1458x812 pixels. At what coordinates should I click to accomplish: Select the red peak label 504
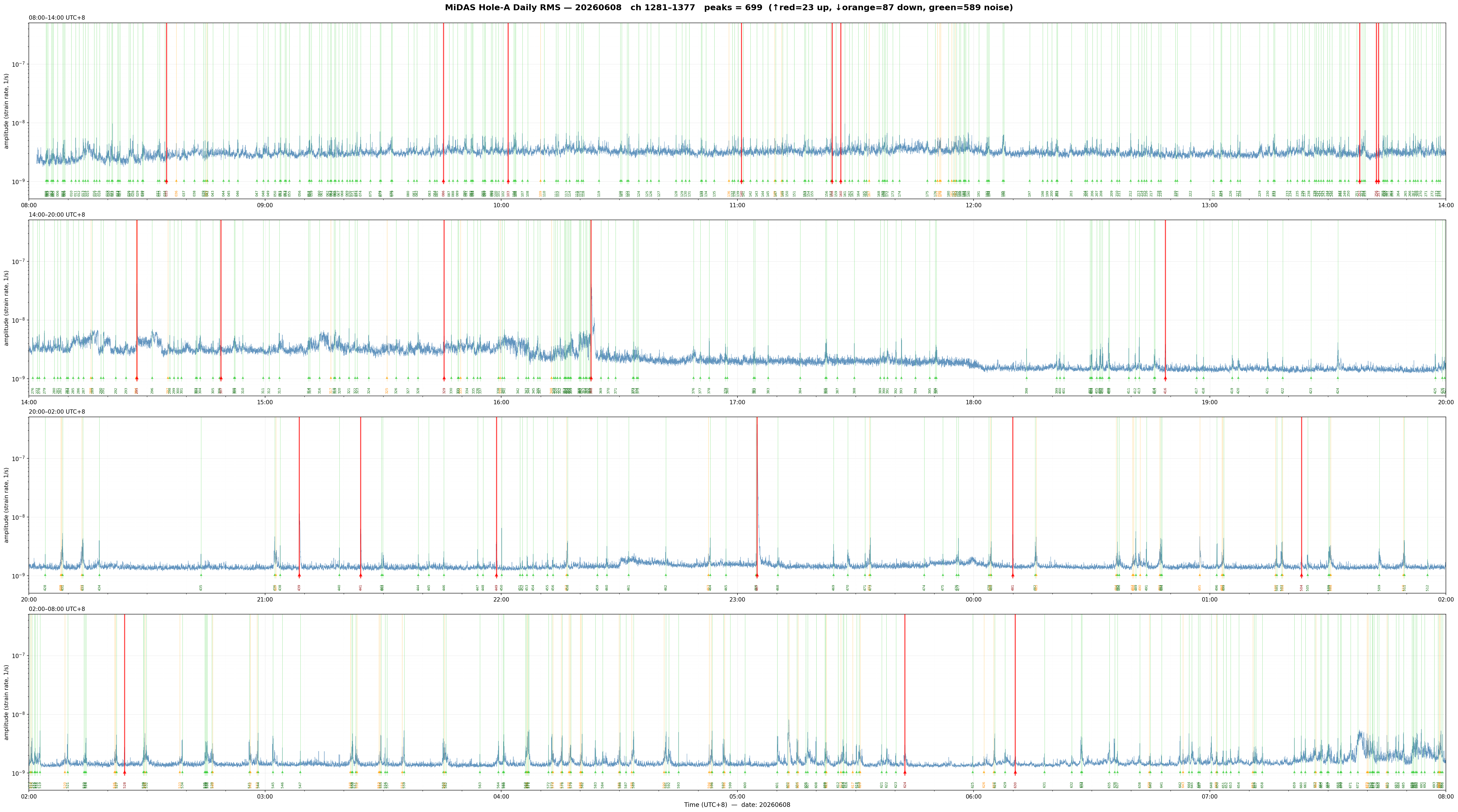1302,588
